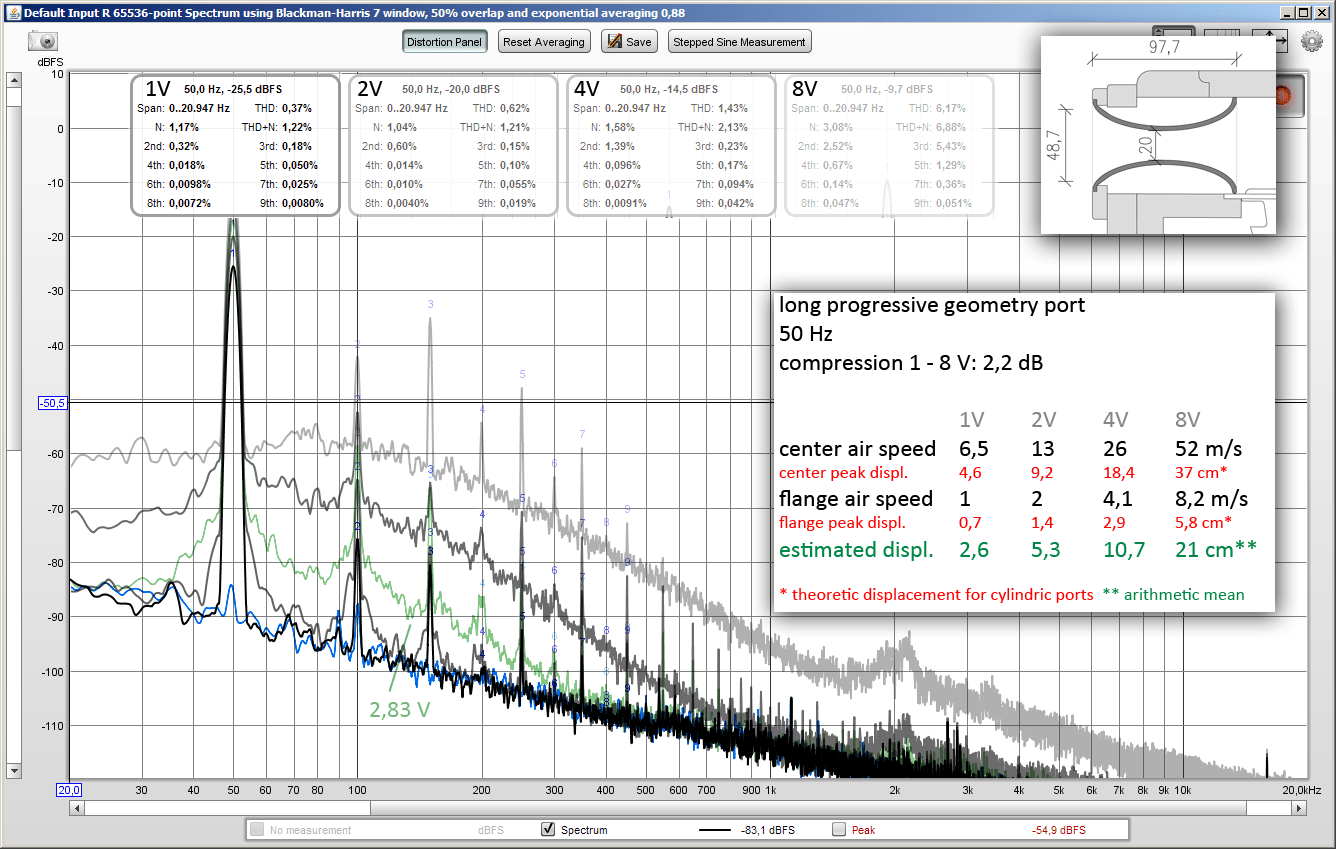
Task: Click the red record button
Action: 1289,96
